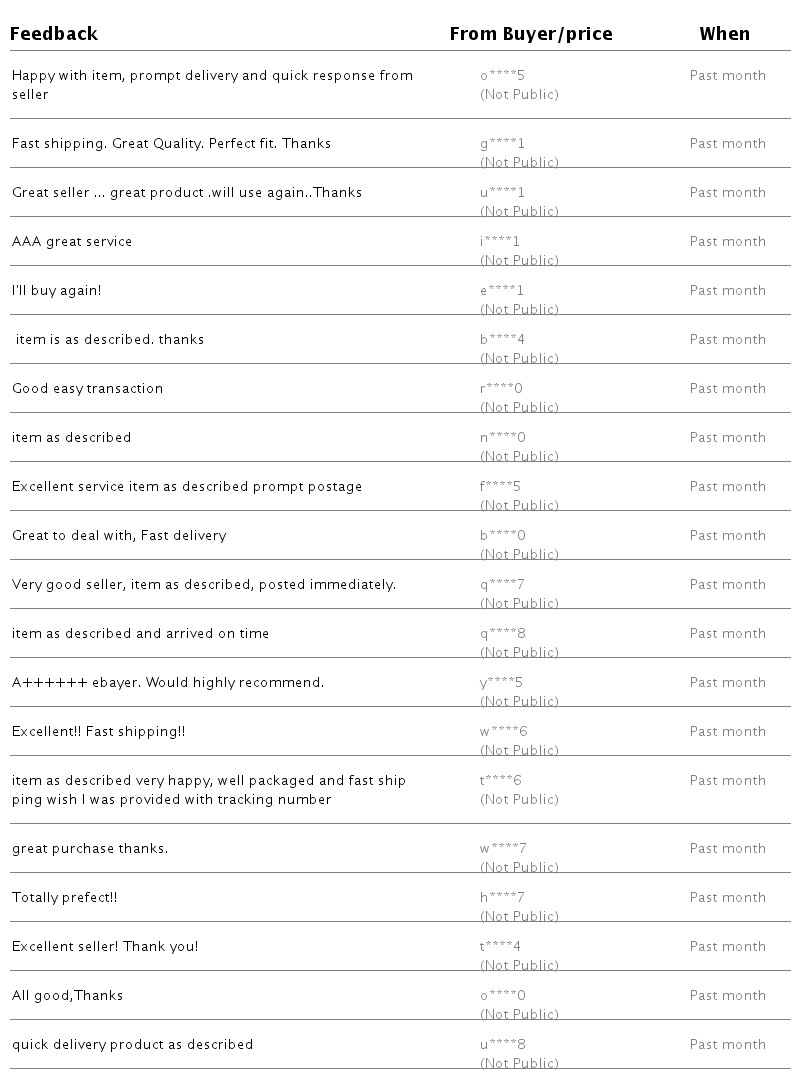Open buyer g****1 profile
The image size is (800, 1088).
click(x=502, y=143)
